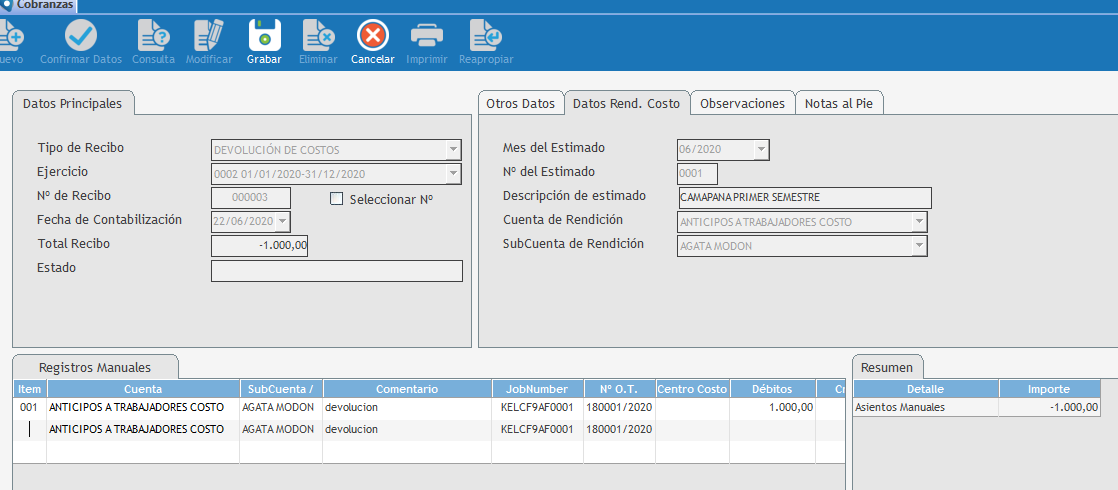Click the Total Recibo amount field
Screen dimensions: 1118x490
(x=260, y=245)
